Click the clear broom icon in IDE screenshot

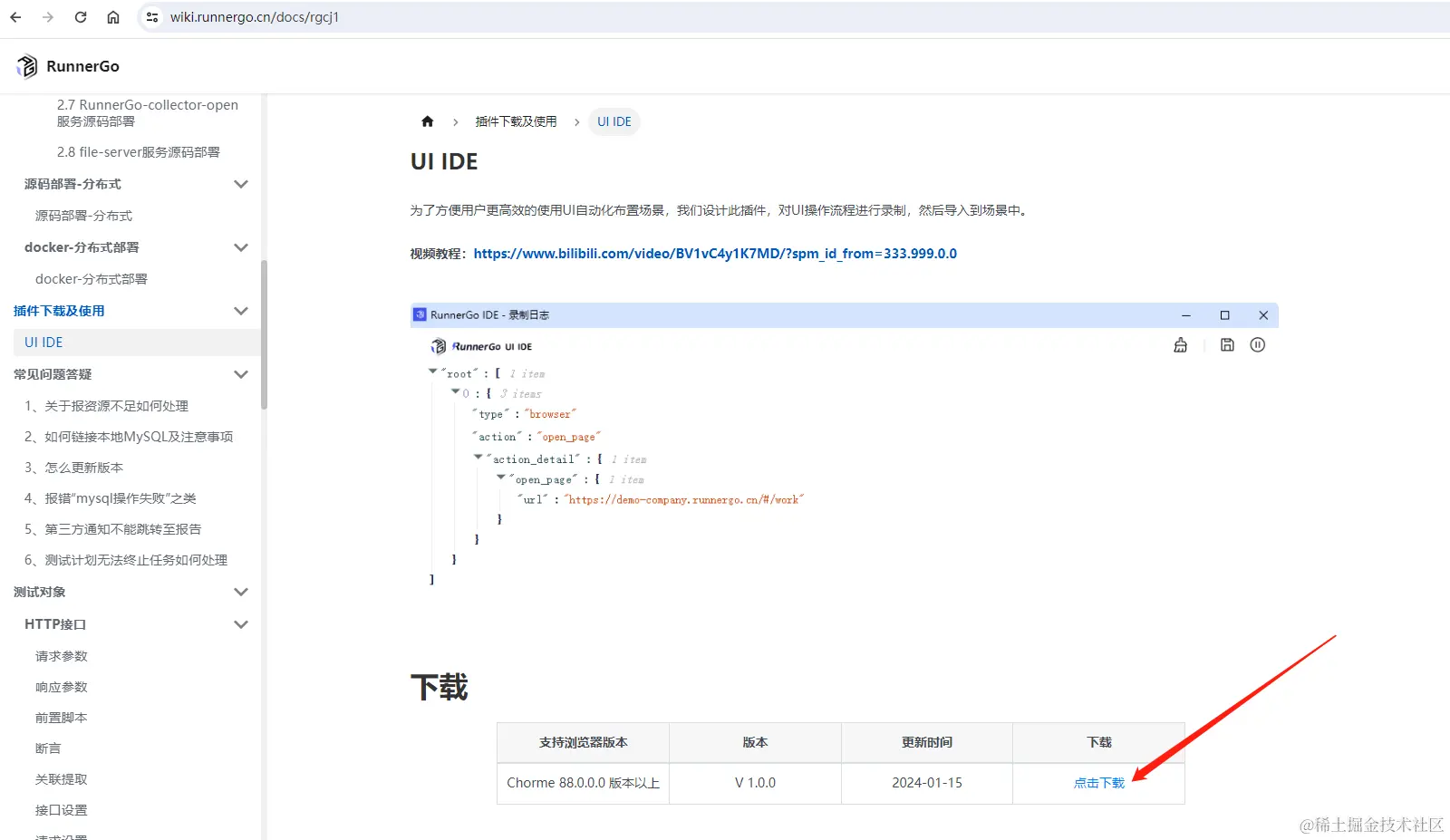(x=1180, y=345)
